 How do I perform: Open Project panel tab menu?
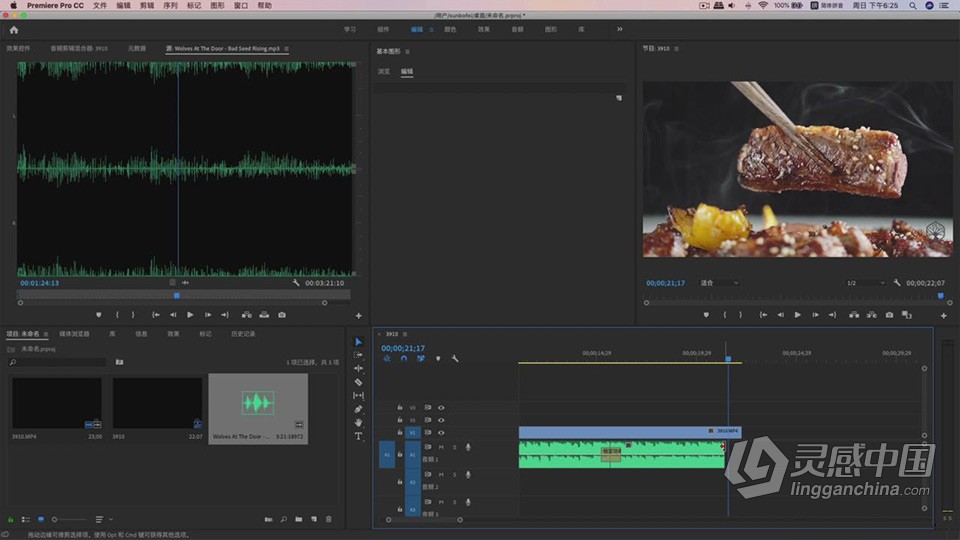46,334
